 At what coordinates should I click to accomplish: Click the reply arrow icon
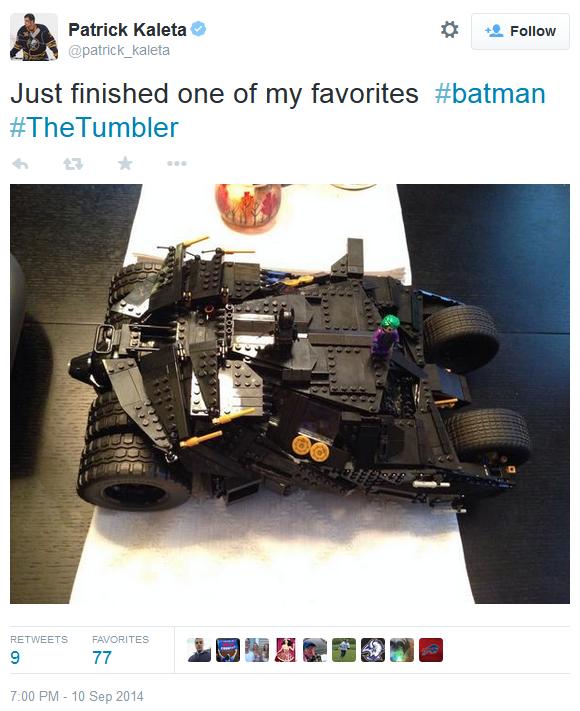tap(20, 164)
